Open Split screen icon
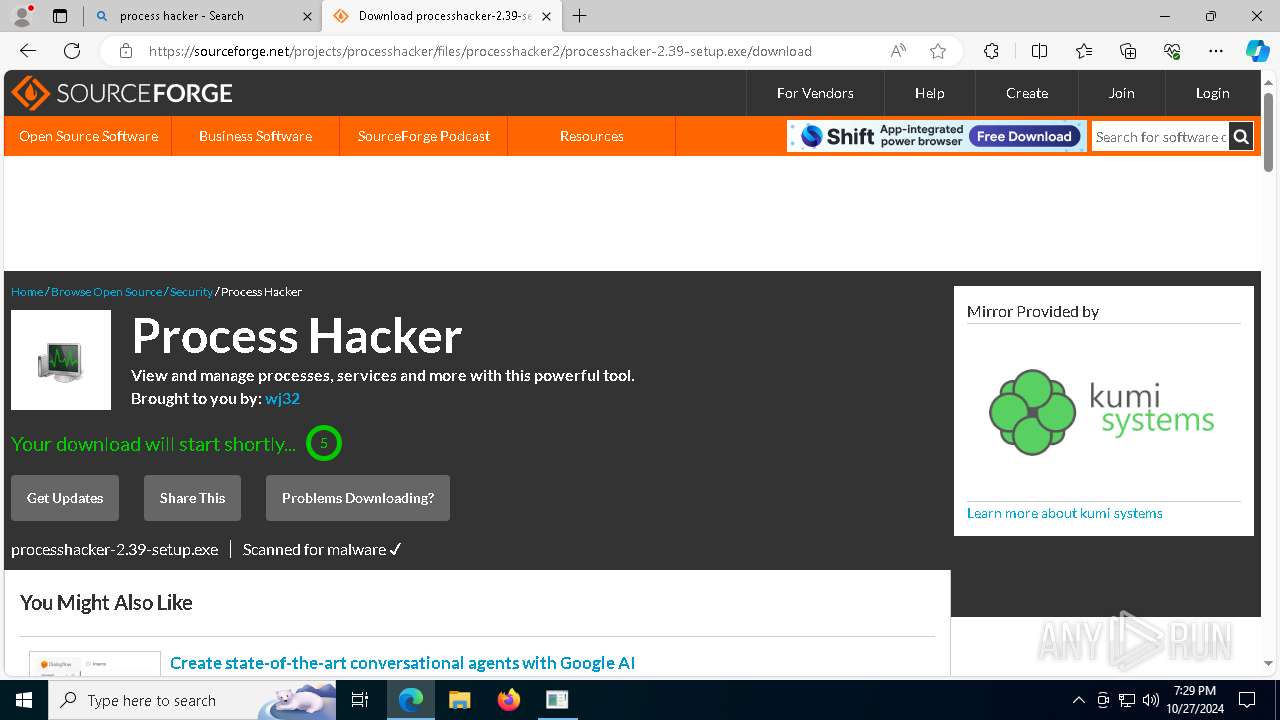1280x720 pixels. [1039, 51]
